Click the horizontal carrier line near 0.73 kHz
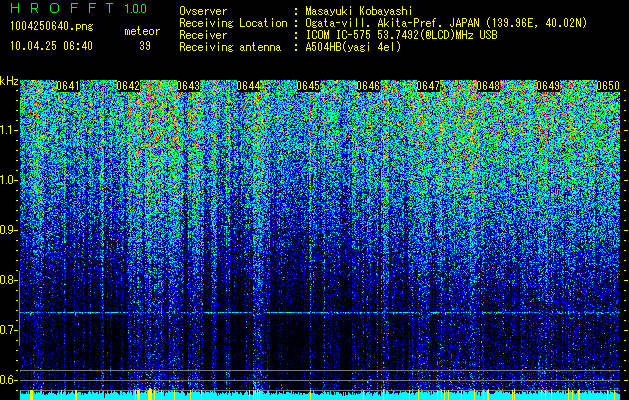629x400 pixels. 320,313
